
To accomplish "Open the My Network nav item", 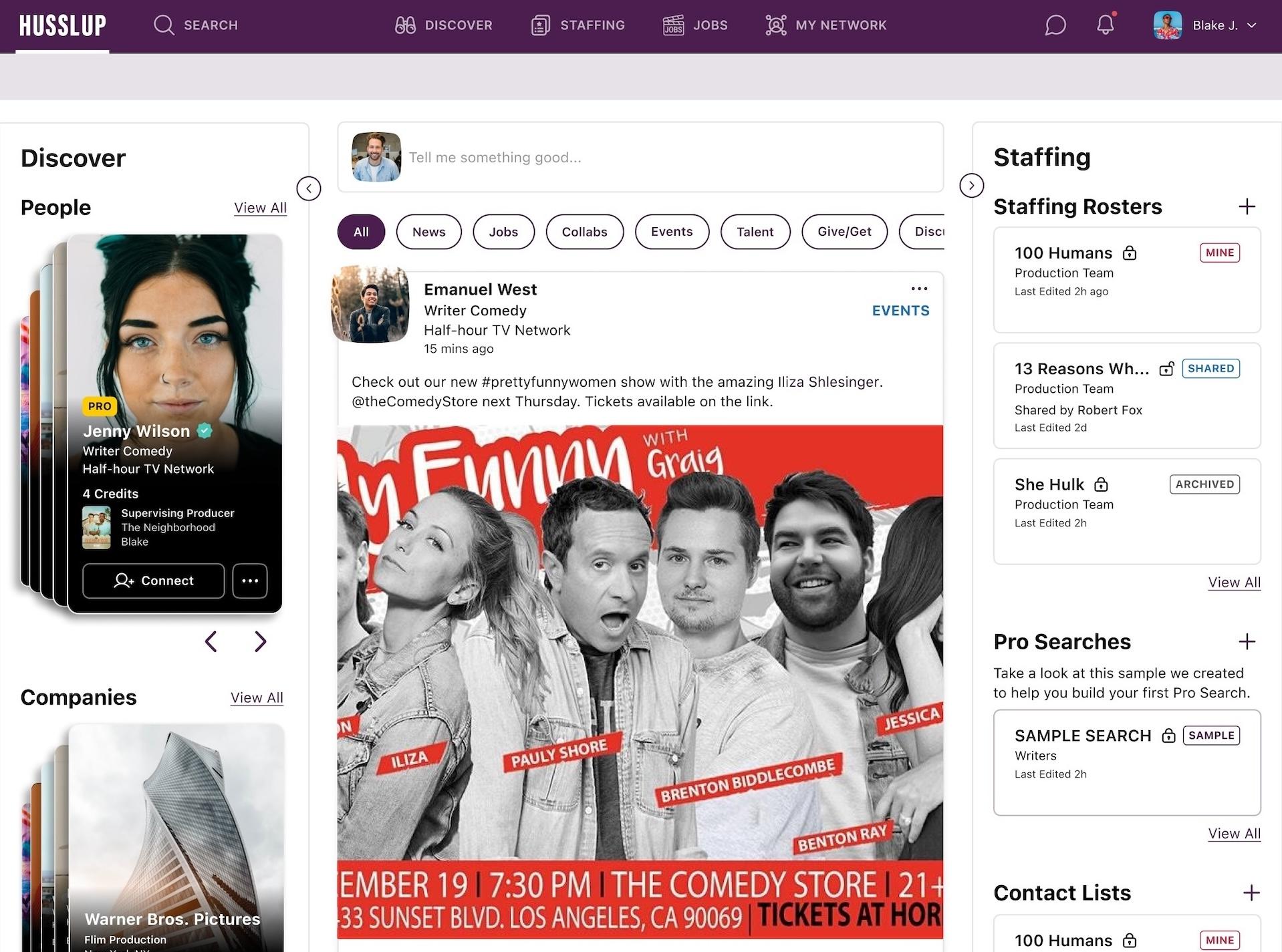I will click(826, 25).
